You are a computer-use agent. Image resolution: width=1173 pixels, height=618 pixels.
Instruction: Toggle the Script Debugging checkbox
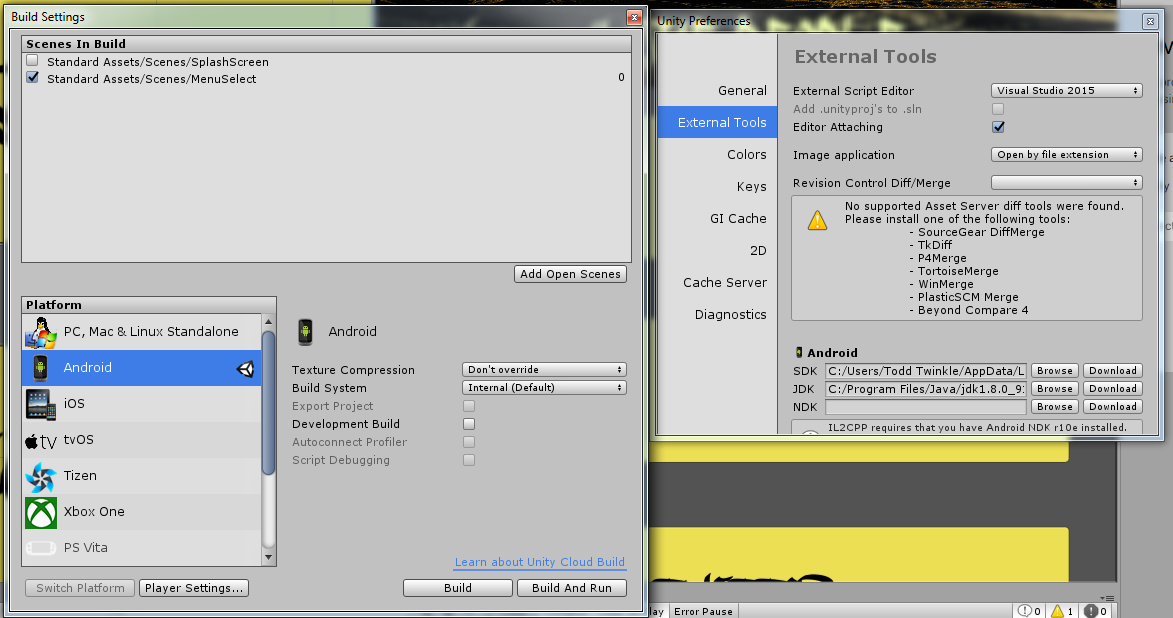coord(469,460)
